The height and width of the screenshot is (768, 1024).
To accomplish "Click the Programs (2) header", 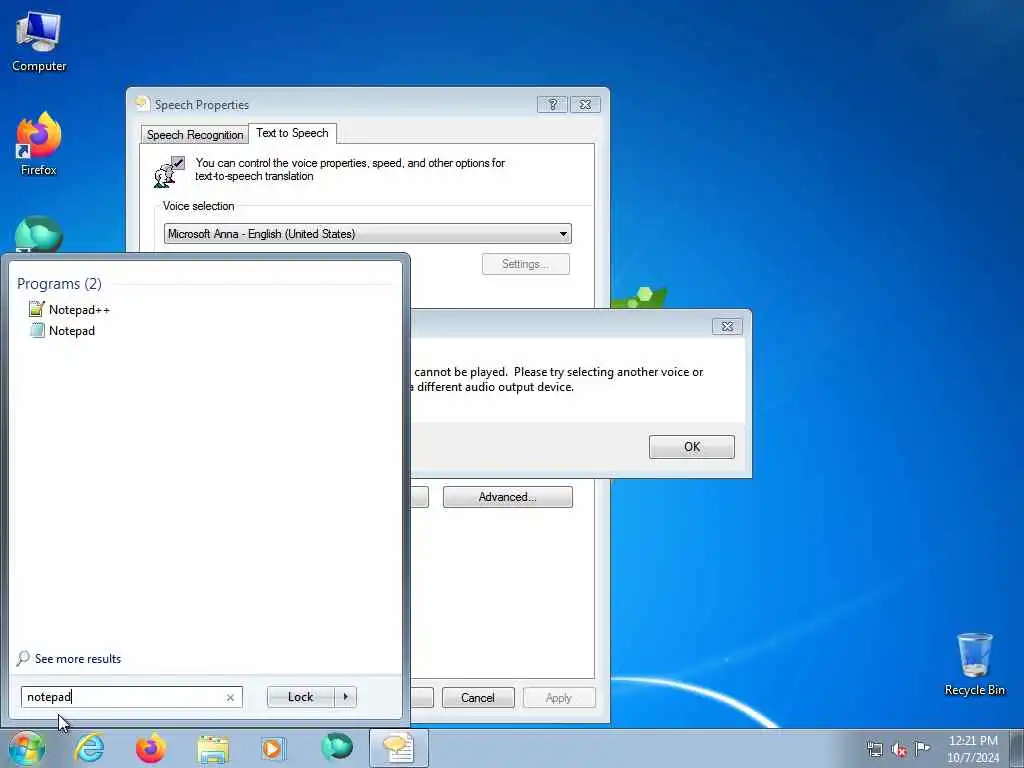I will (x=59, y=283).
